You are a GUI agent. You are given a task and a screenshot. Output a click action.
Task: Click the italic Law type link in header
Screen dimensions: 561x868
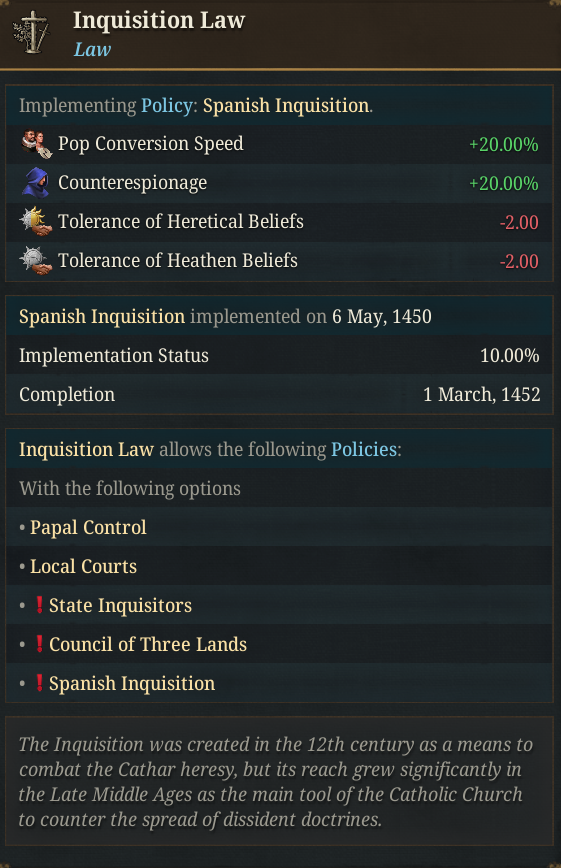tap(92, 49)
